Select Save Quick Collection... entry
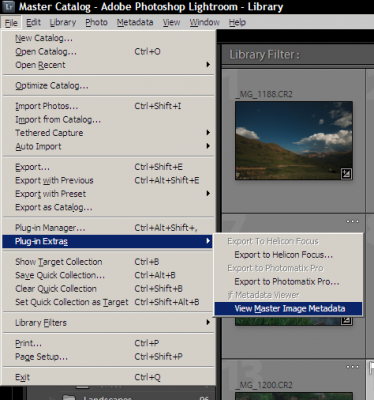This screenshot has width=374, height=400. (109, 275)
